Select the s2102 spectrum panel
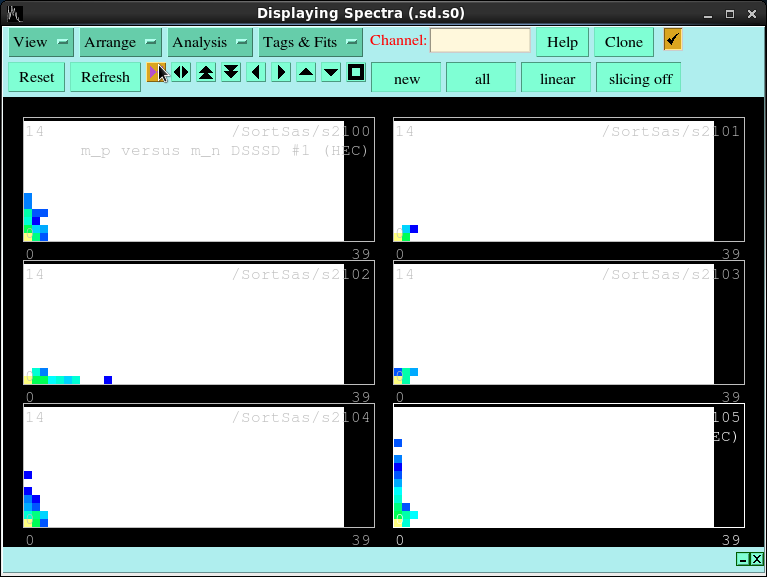Image resolution: width=767 pixels, height=577 pixels. 199,323
